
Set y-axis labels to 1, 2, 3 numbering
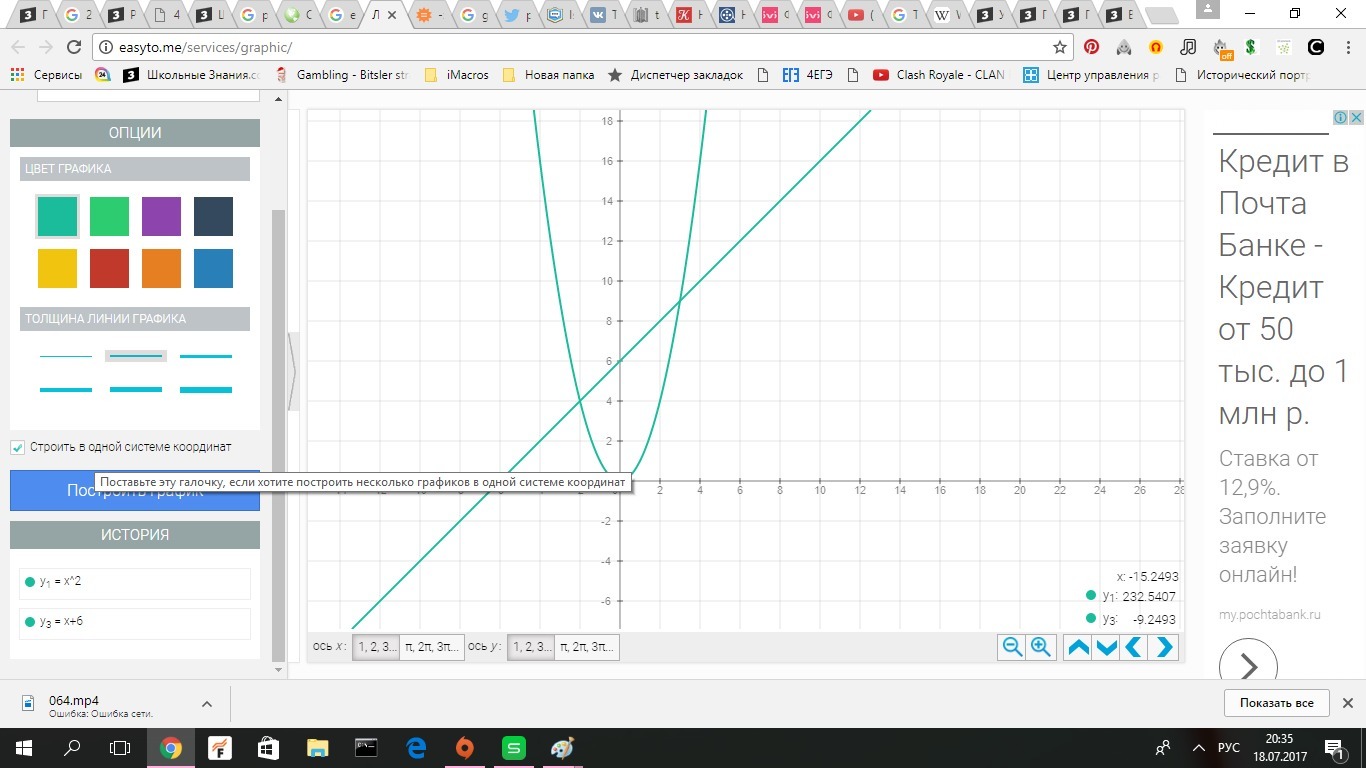pyautogui.click(x=531, y=647)
